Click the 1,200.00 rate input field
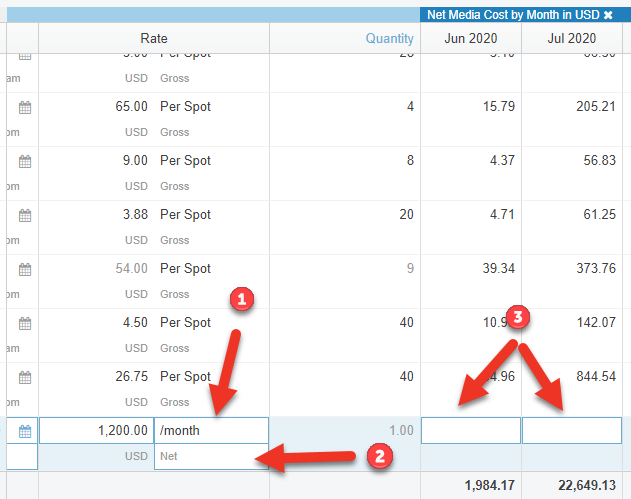The image size is (631, 499). pyautogui.click(x=96, y=431)
